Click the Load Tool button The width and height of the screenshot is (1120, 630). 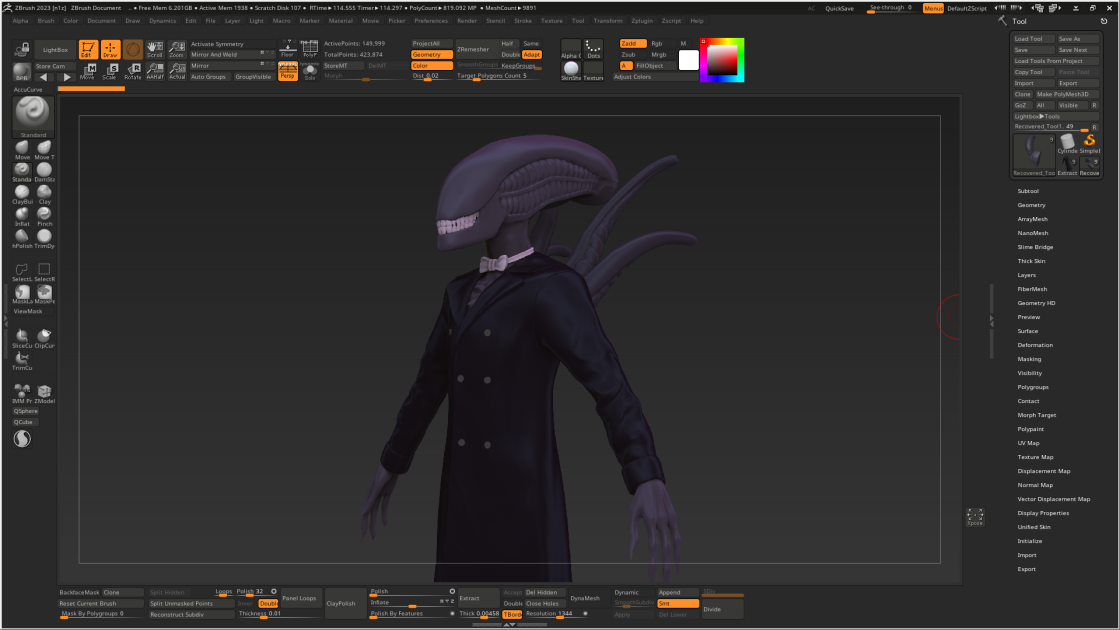tap(1032, 39)
